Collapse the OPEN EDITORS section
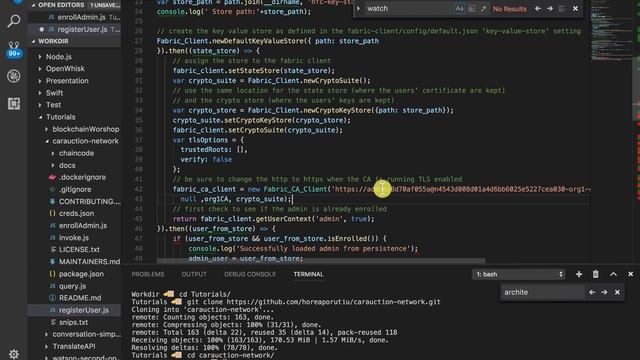The width and height of the screenshot is (640, 360). coord(74,5)
